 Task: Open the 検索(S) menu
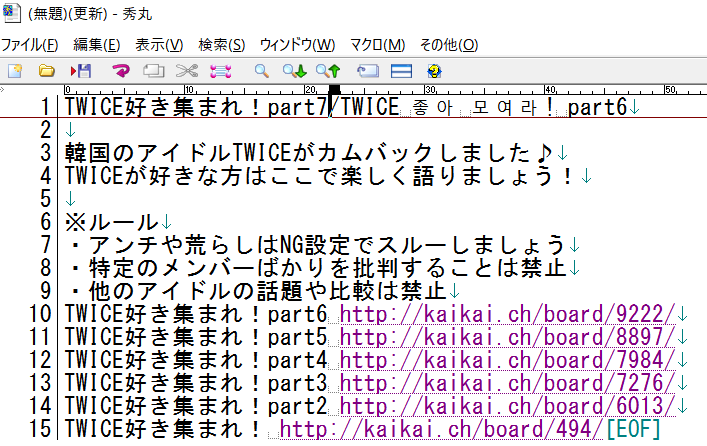click(x=222, y=45)
